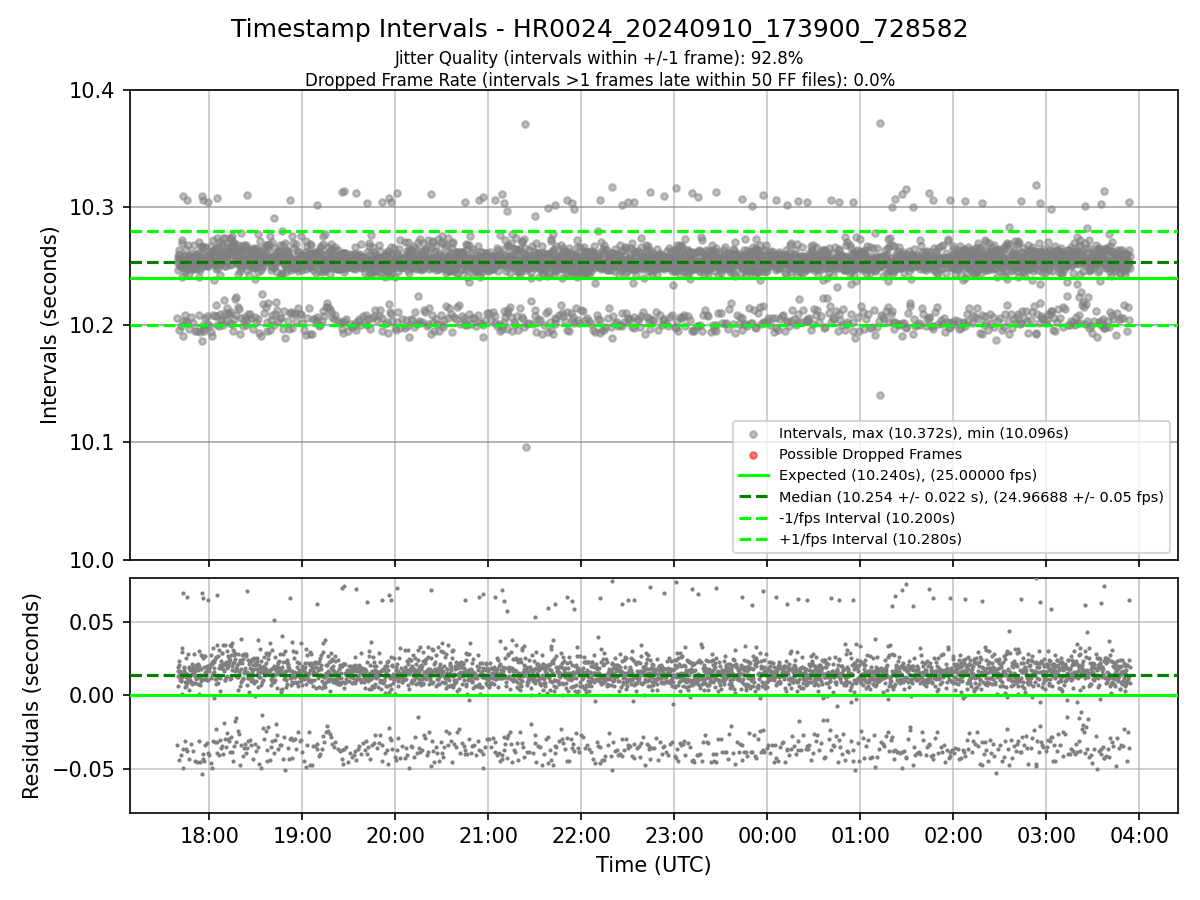Click the solid green Expected legend line sample
The image size is (1200, 900).
(x=754, y=475)
